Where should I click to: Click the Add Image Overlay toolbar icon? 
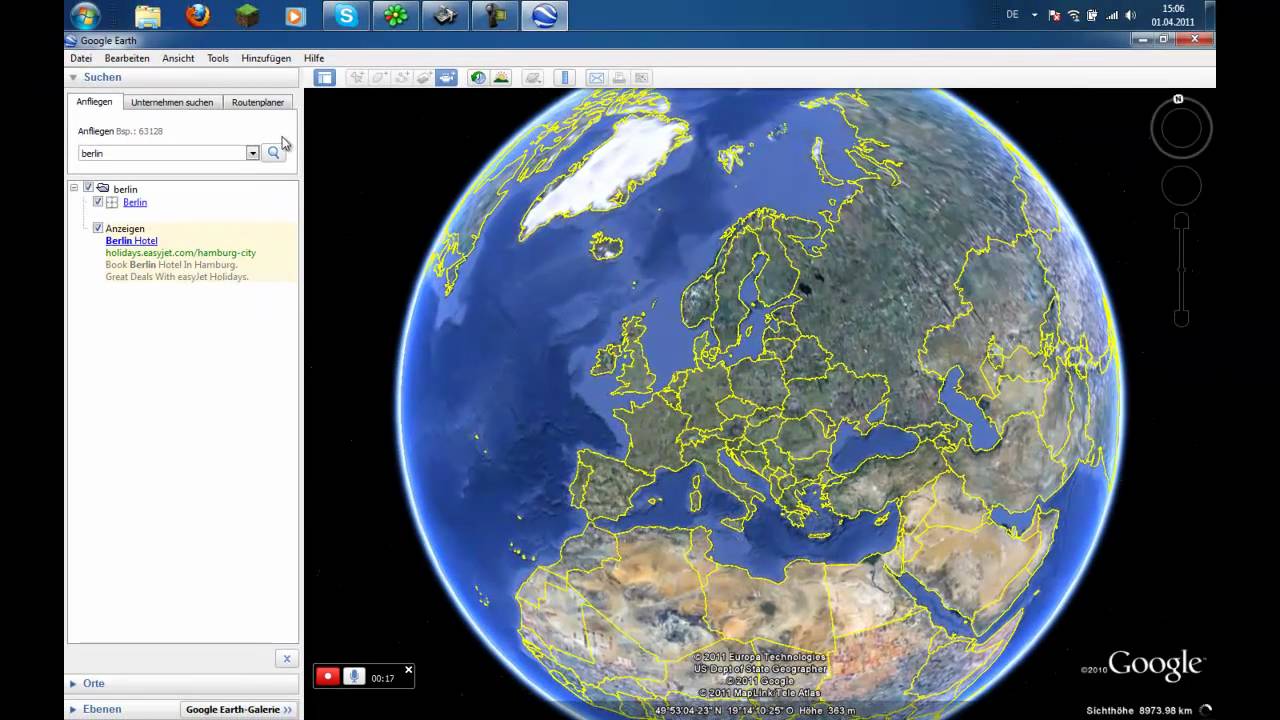(424, 77)
